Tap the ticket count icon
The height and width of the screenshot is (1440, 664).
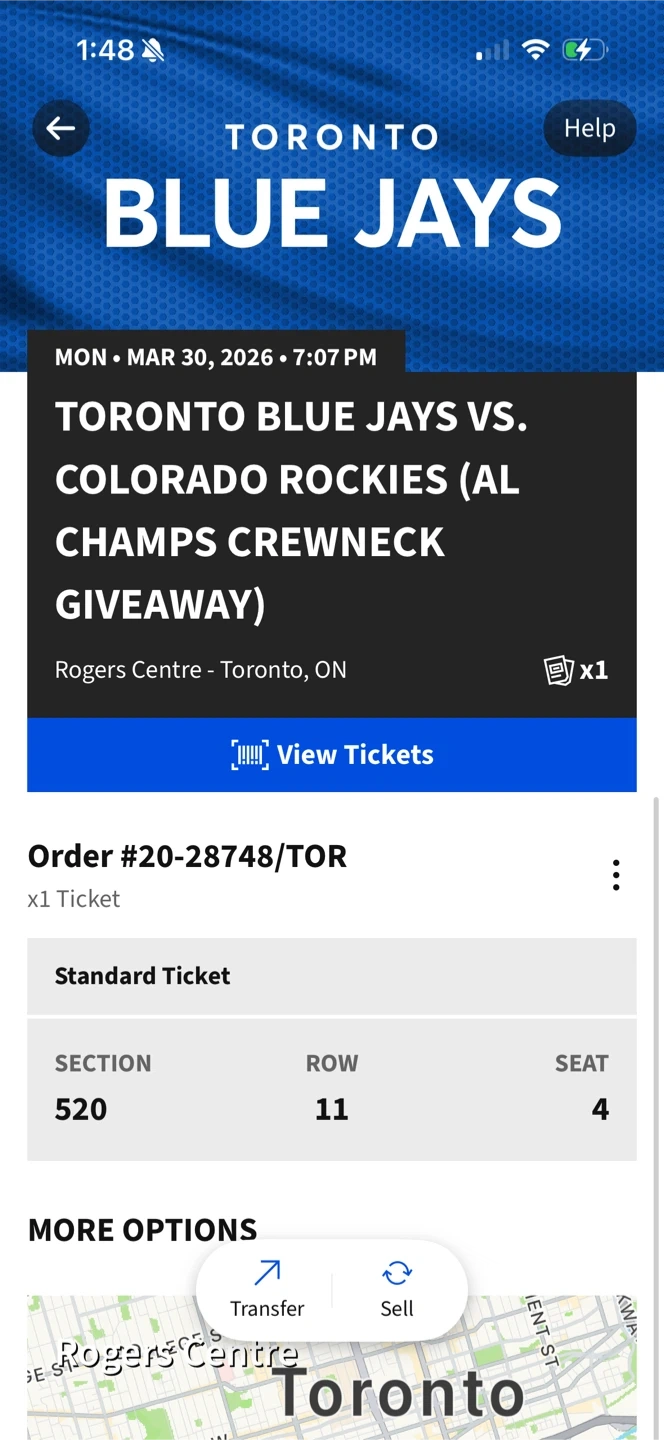[x=559, y=670]
